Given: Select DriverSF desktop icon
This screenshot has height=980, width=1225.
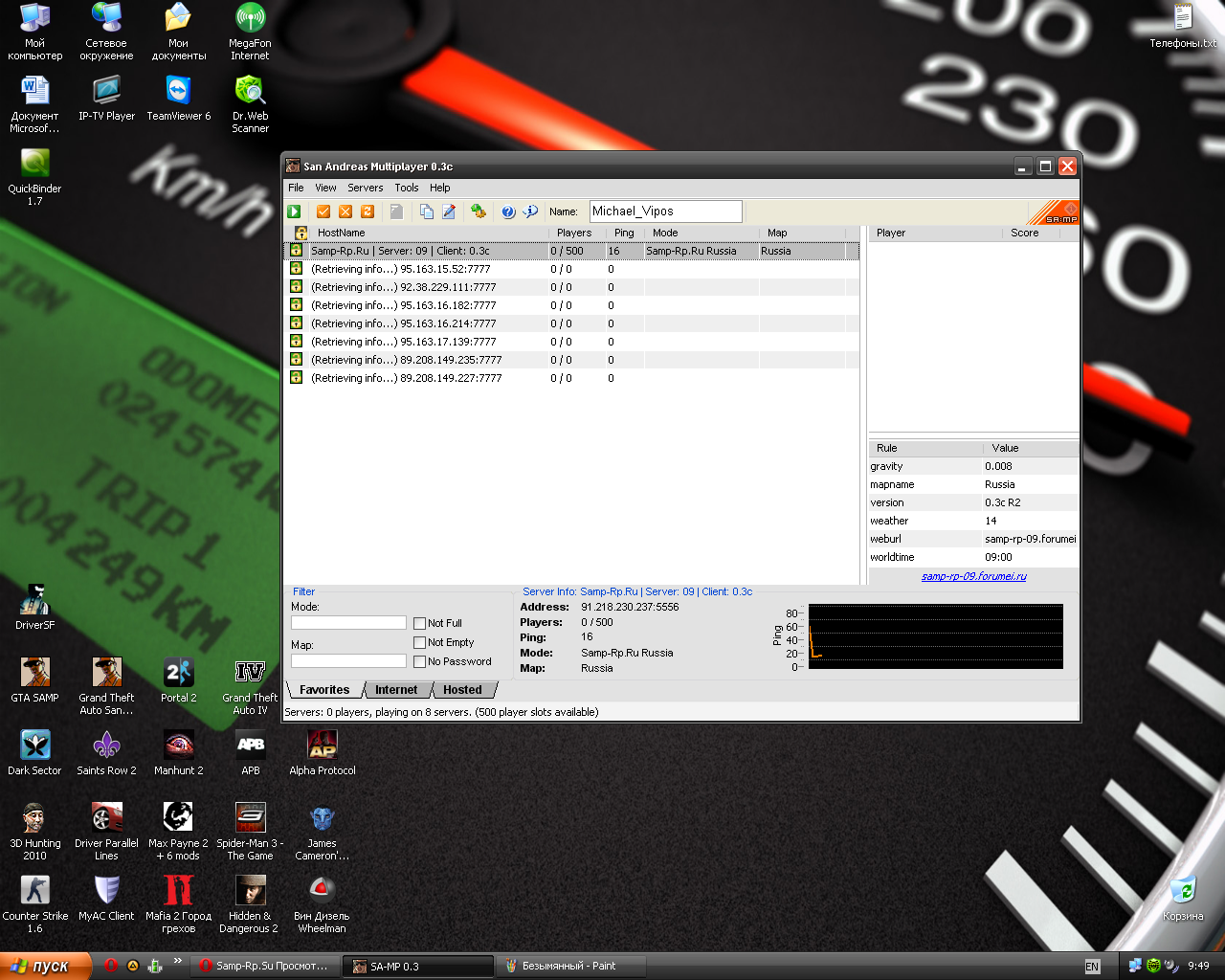Looking at the screenshot, I should tap(34, 608).
